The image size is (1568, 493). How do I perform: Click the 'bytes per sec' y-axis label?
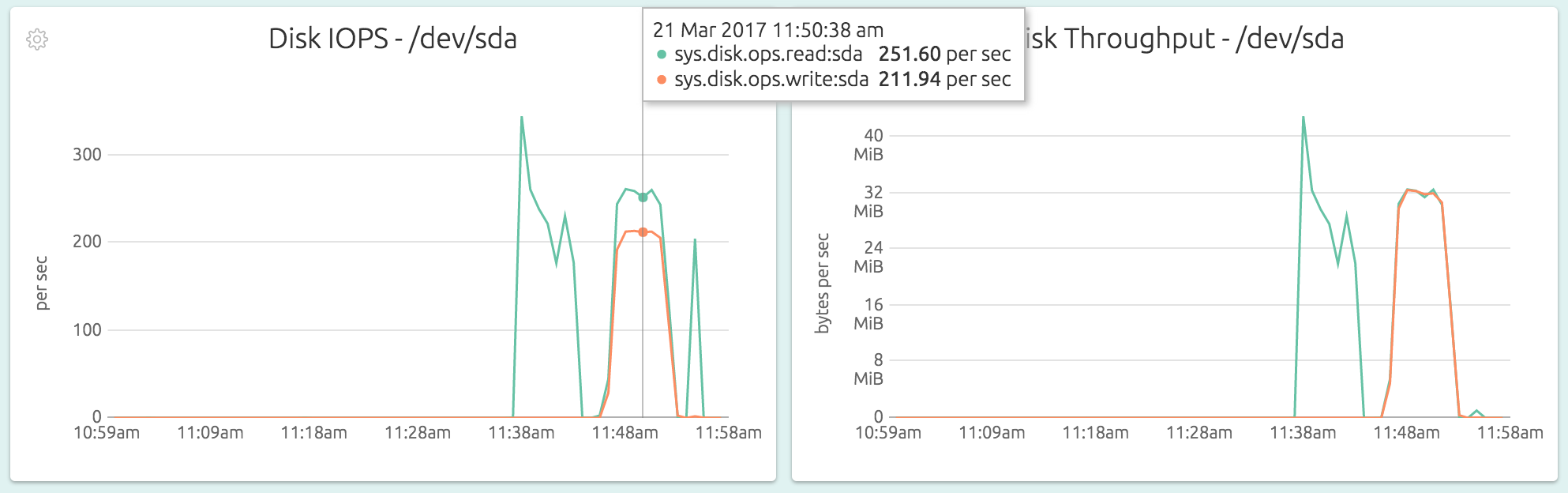coord(823,283)
